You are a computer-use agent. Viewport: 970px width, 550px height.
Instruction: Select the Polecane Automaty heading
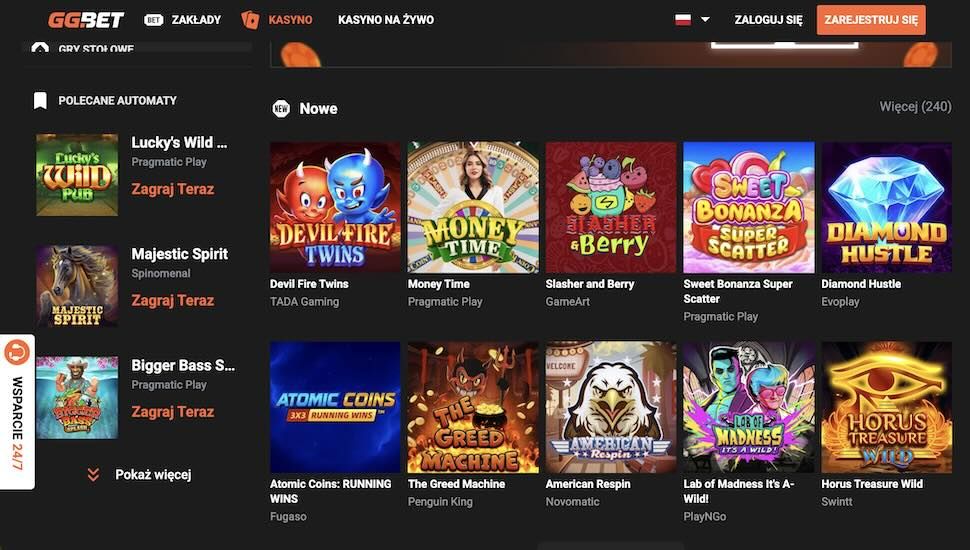118,100
